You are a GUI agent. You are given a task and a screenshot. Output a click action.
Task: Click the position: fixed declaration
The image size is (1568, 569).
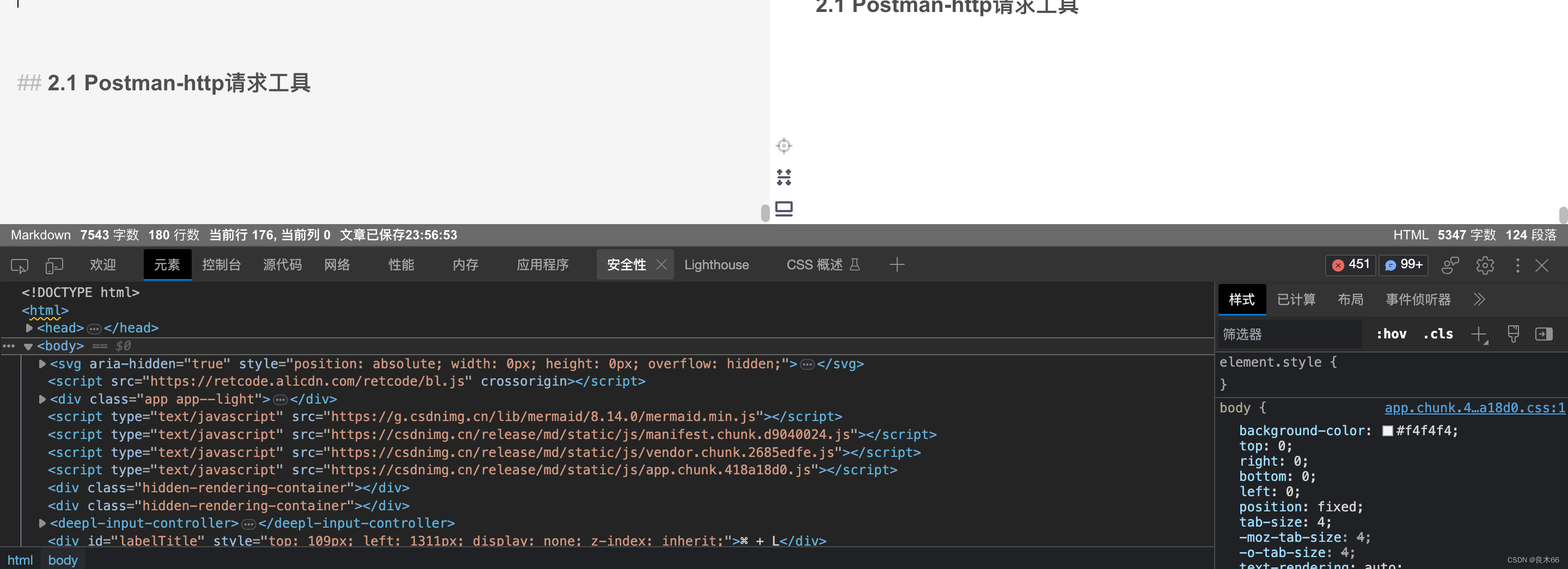coord(1301,507)
